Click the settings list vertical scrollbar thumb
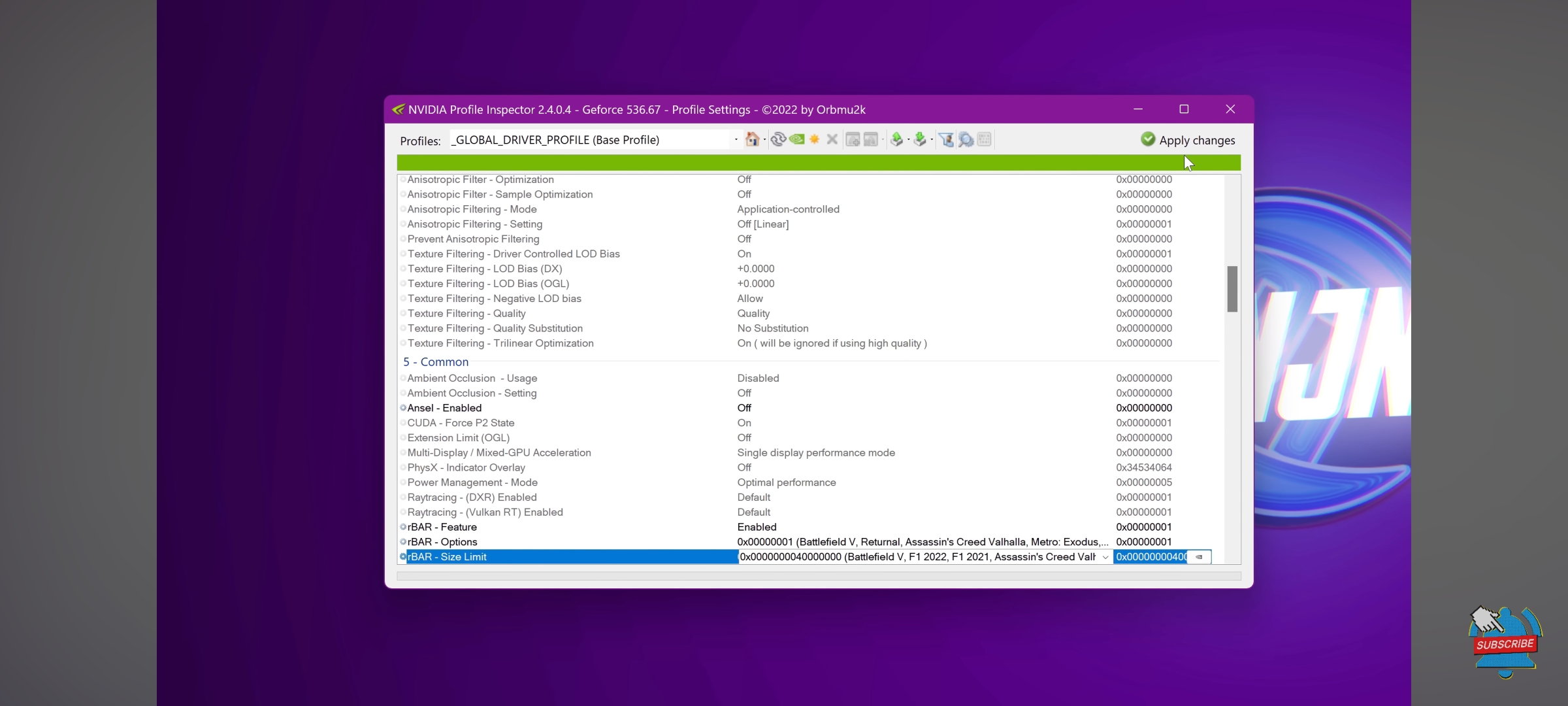This screenshot has height=706, width=1568. coord(1232,289)
